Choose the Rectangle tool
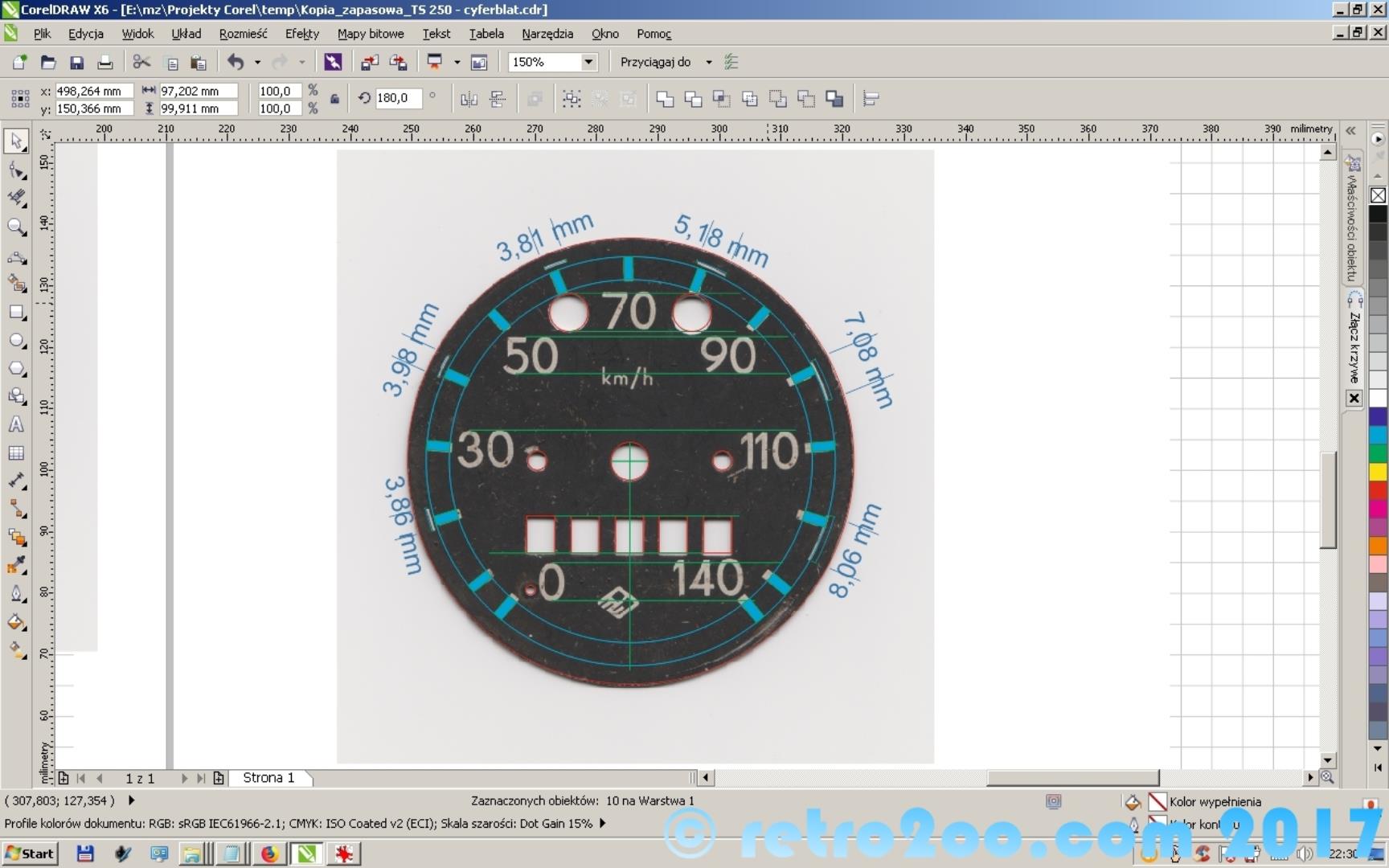The width and height of the screenshot is (1389, 868). coord(16,313)
